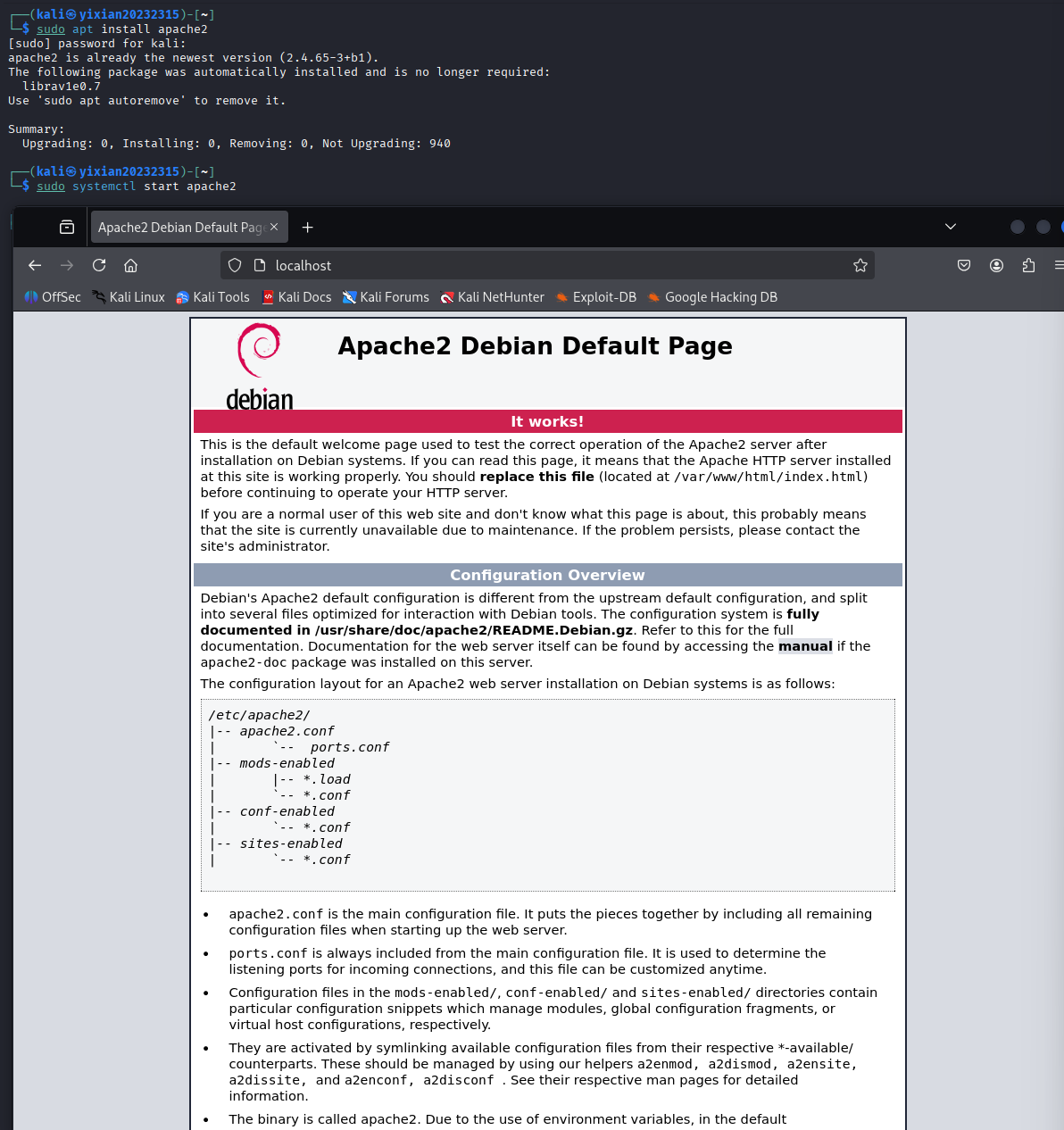Open the Exploit-DB bookmark
Screen dimensions: 1064x1130
point(595,297)
